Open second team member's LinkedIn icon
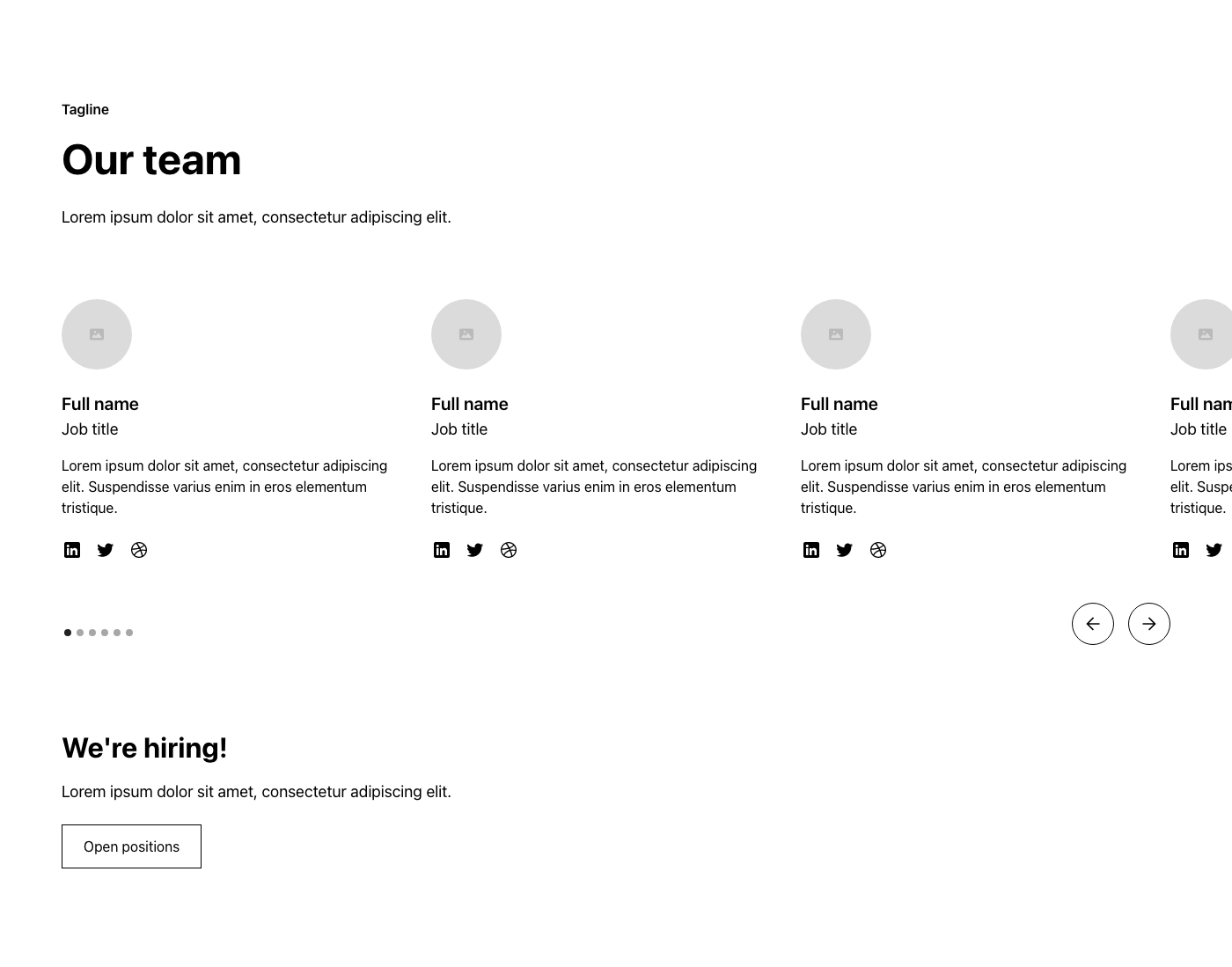Screen dimensions: 1232x967 [x=442, y=550]
